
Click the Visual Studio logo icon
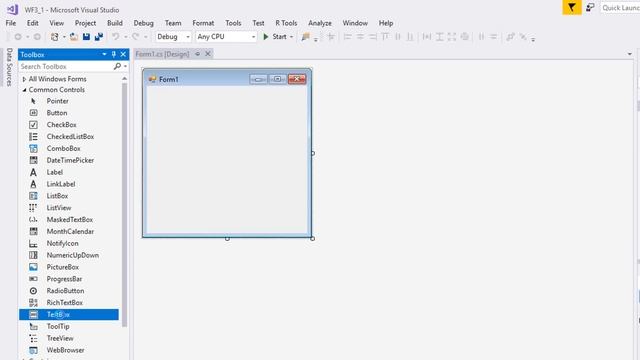12,9
